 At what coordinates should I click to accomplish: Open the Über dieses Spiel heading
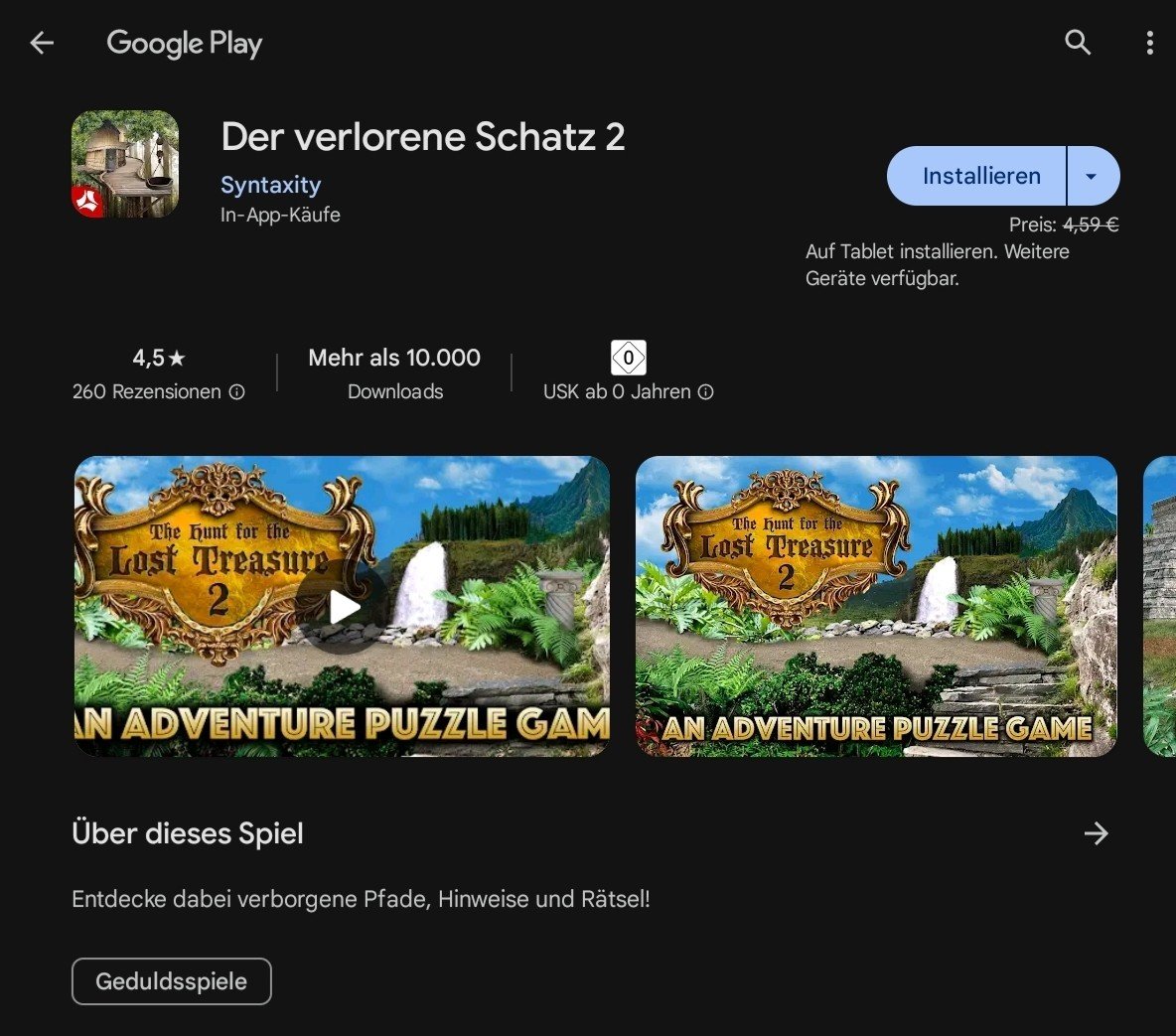[188, 833]
